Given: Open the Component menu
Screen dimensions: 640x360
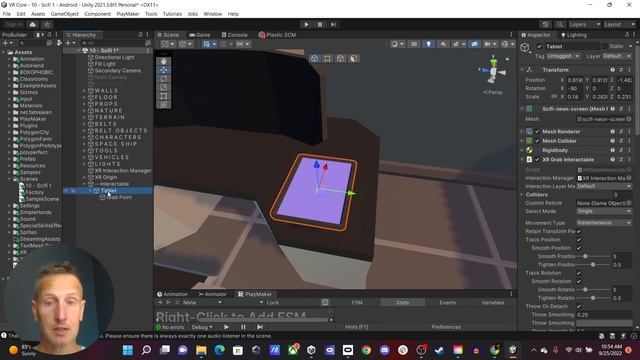Looking at the screenshot, I should (97, 14).
